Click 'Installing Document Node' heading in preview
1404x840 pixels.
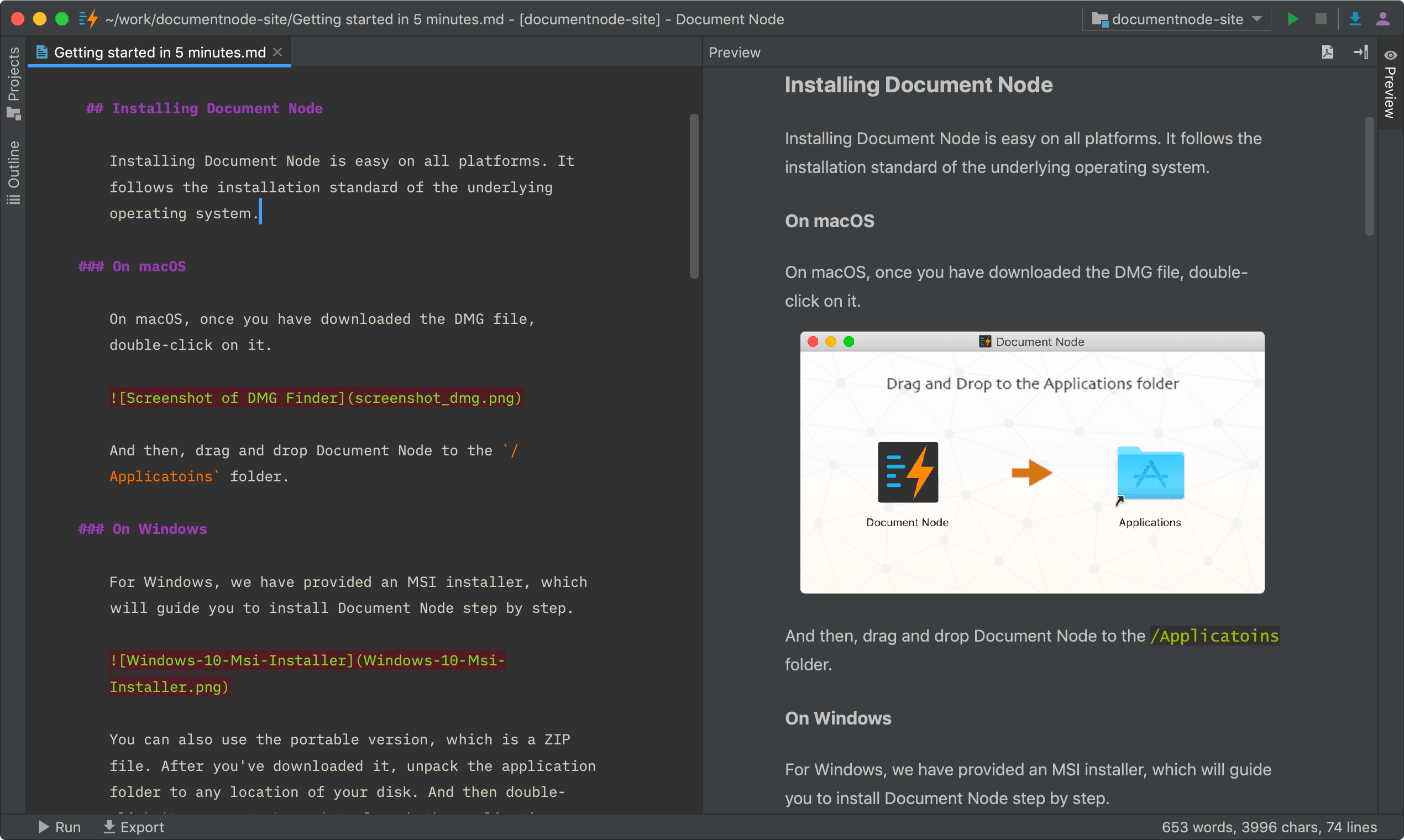pos(918,85)
